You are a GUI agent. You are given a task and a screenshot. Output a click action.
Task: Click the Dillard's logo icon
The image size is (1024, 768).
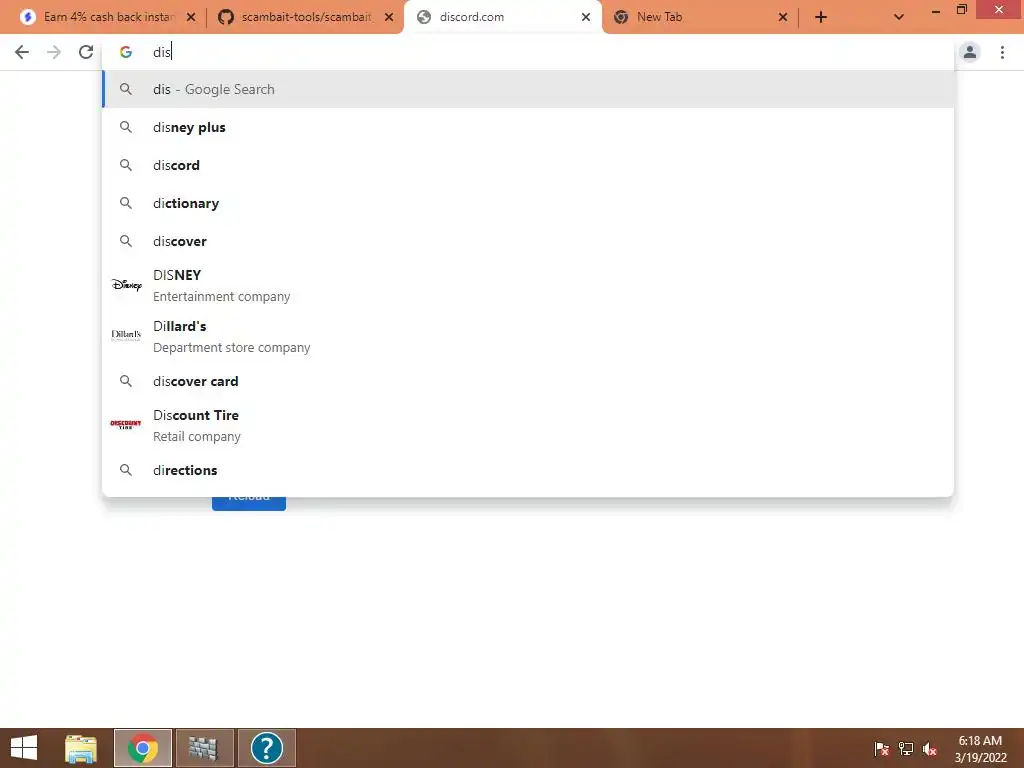tap(126, 335)
